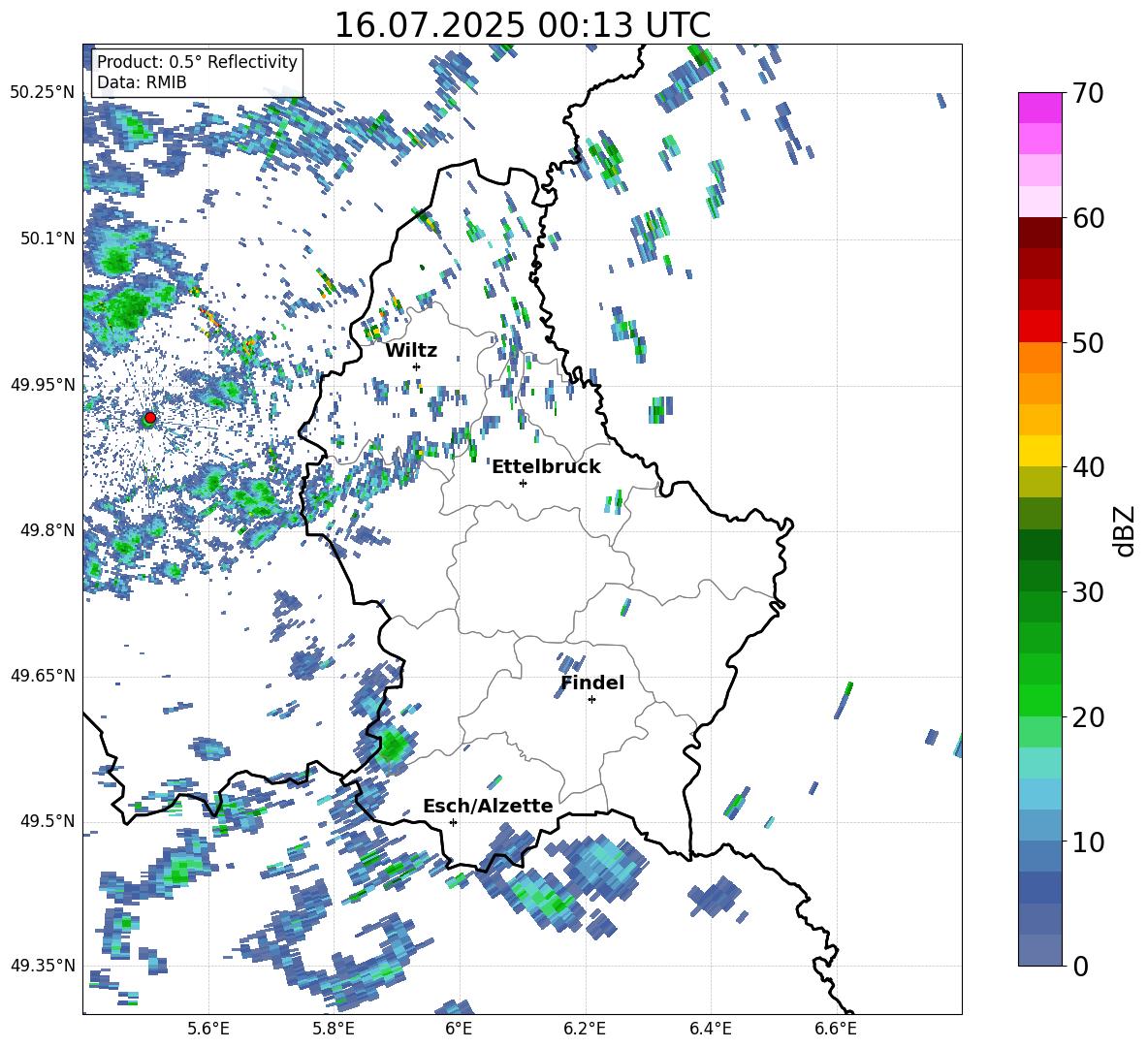Screen dimensions: 1148x1048
Task: Click the Findel station cross marker
Action: coord(591,700)
